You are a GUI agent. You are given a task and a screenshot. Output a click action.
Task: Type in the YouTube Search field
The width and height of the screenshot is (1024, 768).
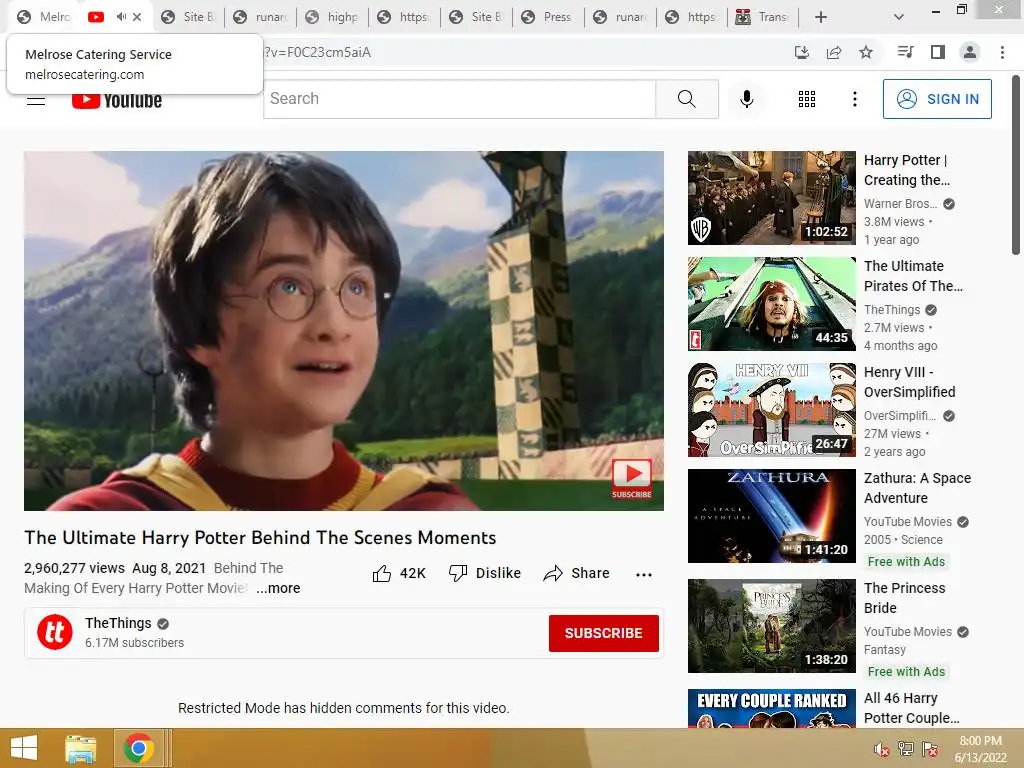pos(460,99)
